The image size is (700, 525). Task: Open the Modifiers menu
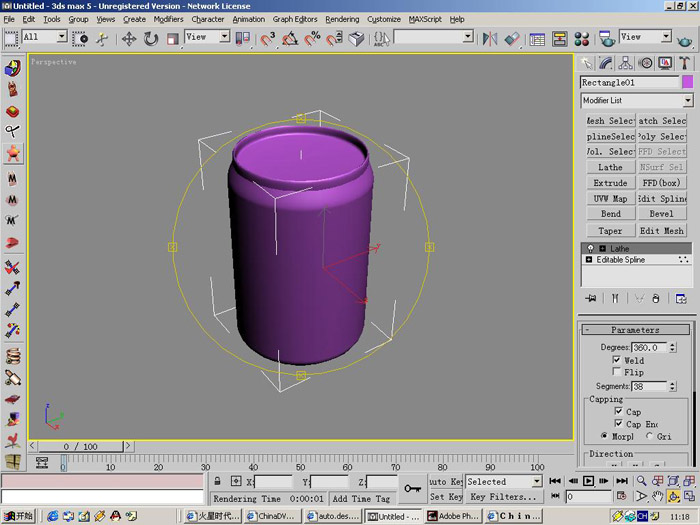[168, 19]
